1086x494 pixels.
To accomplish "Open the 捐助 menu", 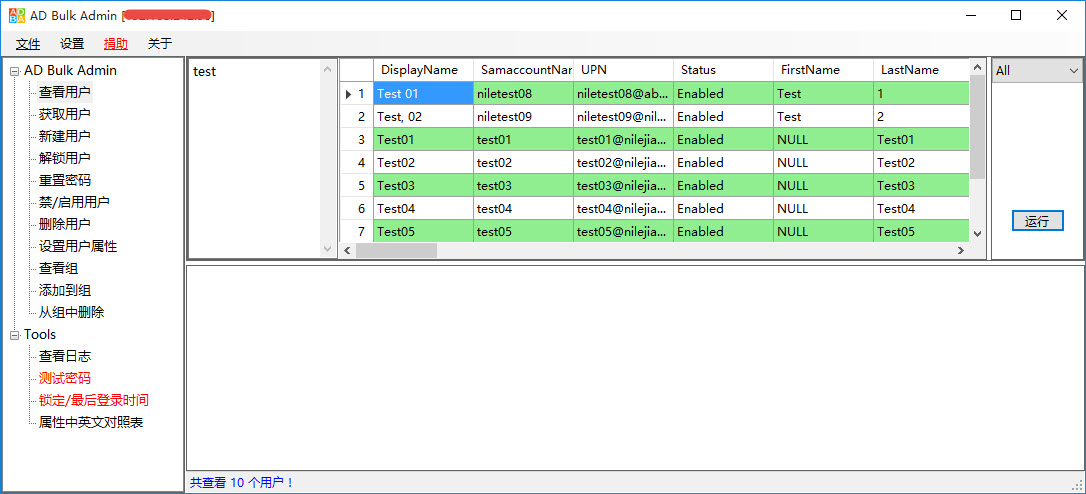I will pyautogui.click(x=116, y=43).
